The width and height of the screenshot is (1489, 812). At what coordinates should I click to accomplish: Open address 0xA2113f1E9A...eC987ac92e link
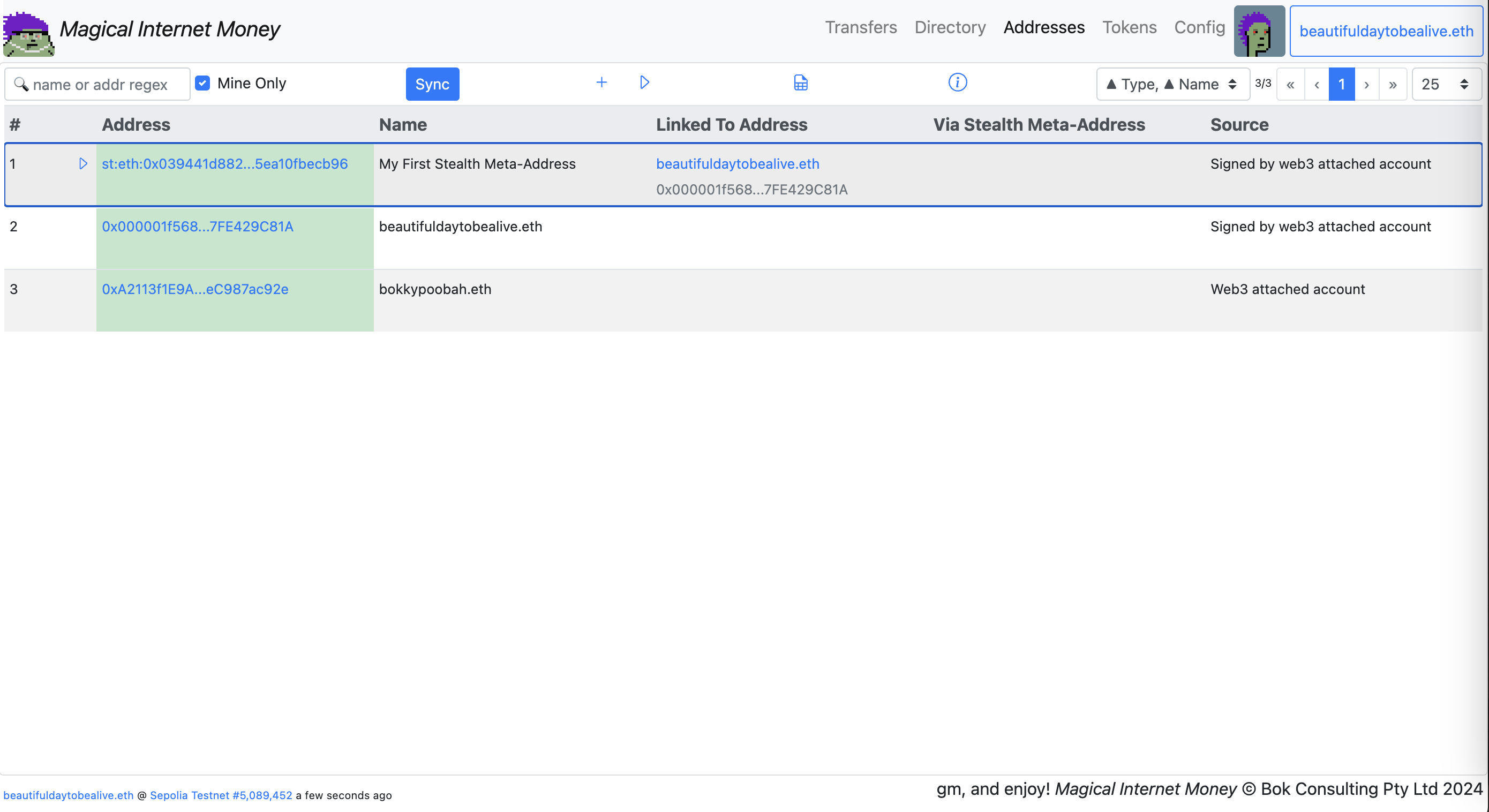click(195, 289)
